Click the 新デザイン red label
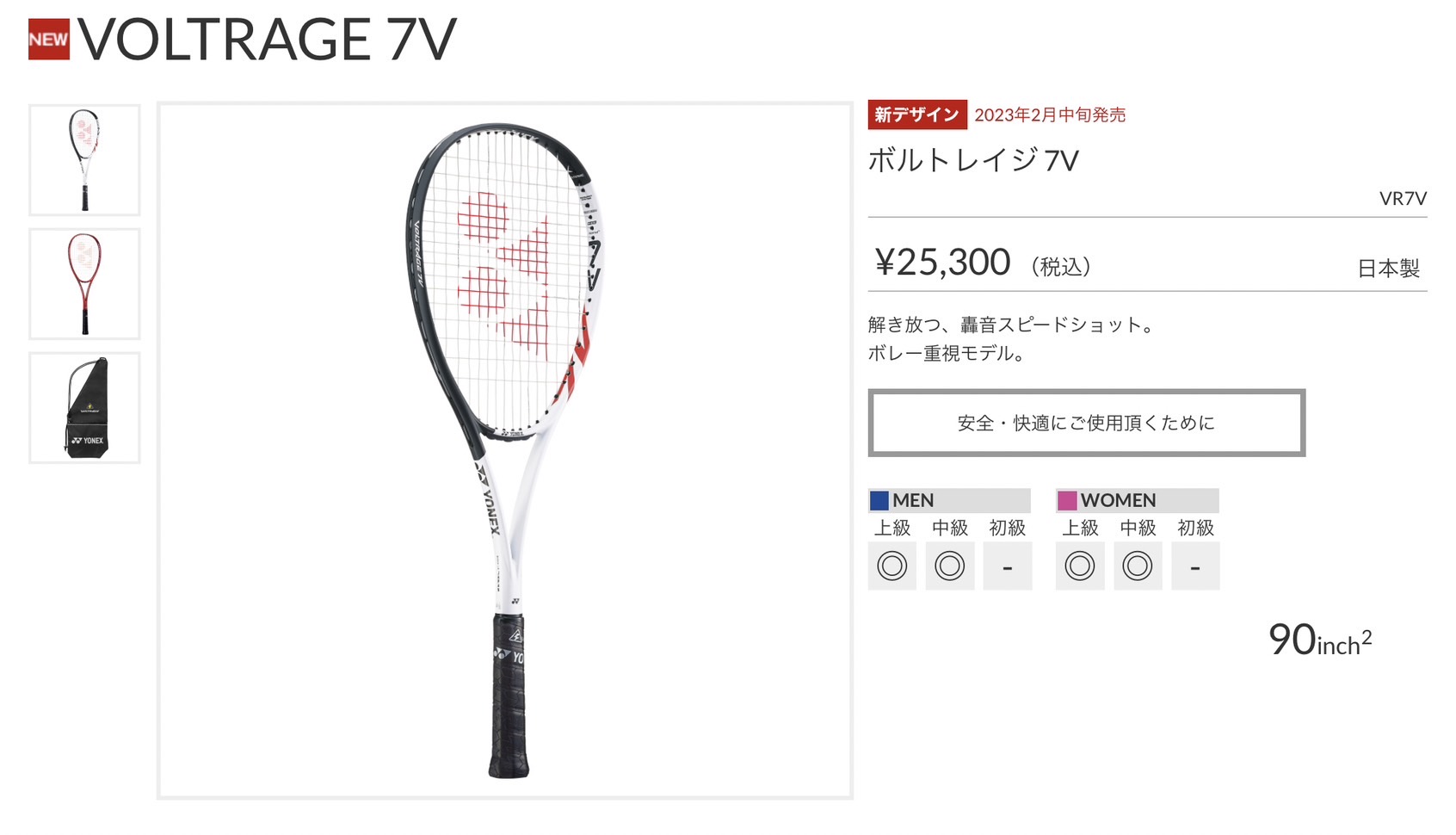This screenshot has height=835, width=1456. (x=917, y=114)
